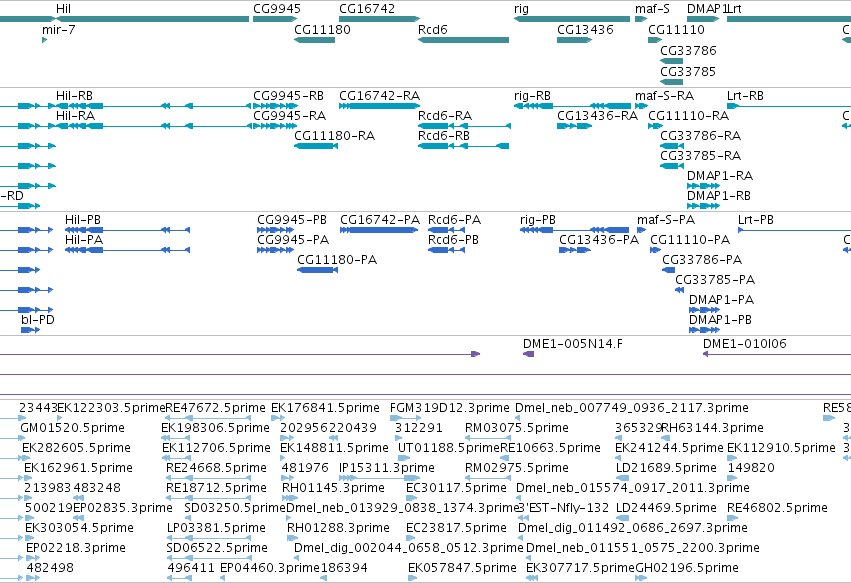Select the EK176841.5prime EST feature
This screenshot has width=851, height=583.
click(x=277, y=418)
